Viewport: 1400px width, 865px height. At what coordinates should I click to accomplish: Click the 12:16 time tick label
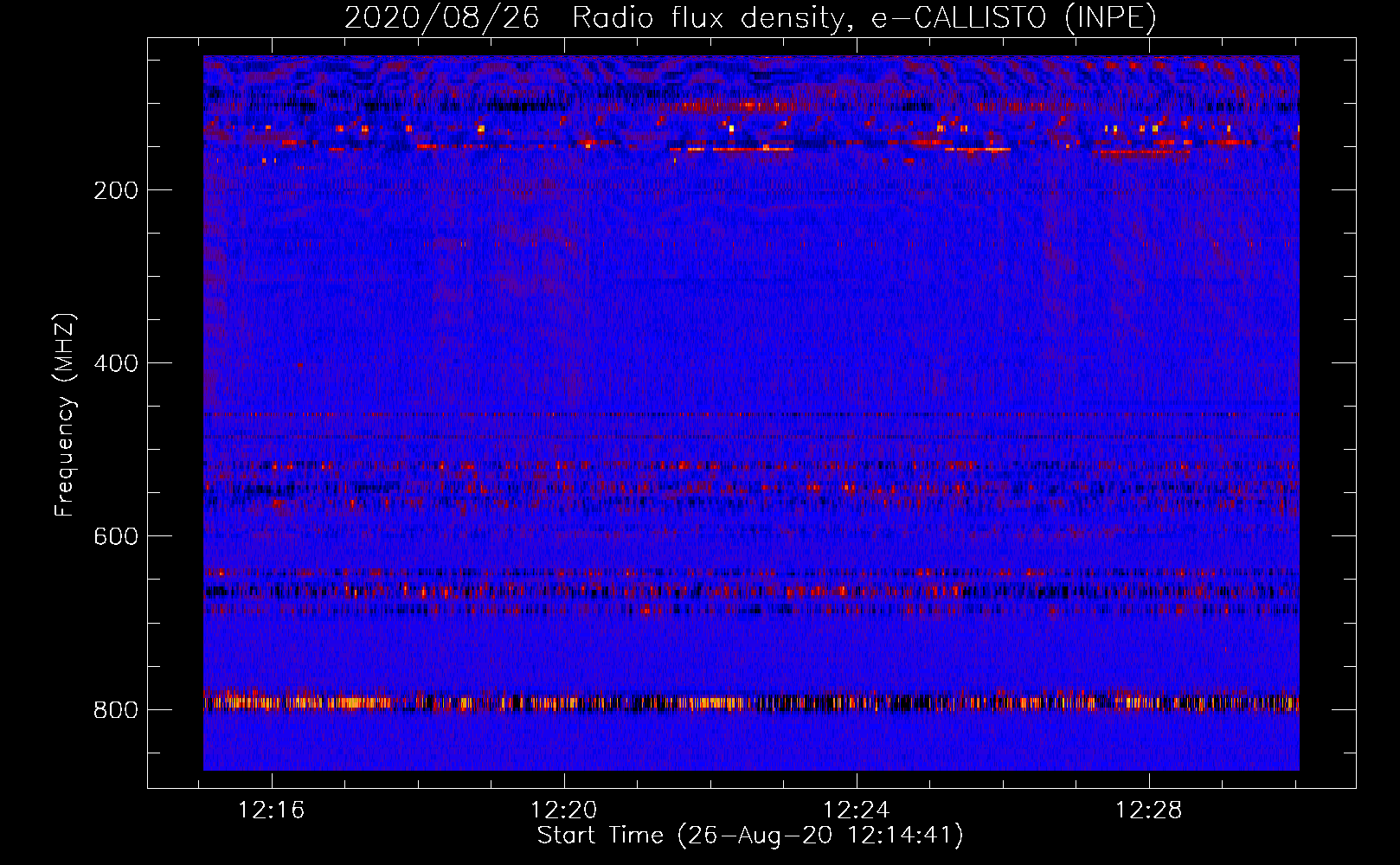click(x=272, y=811)
